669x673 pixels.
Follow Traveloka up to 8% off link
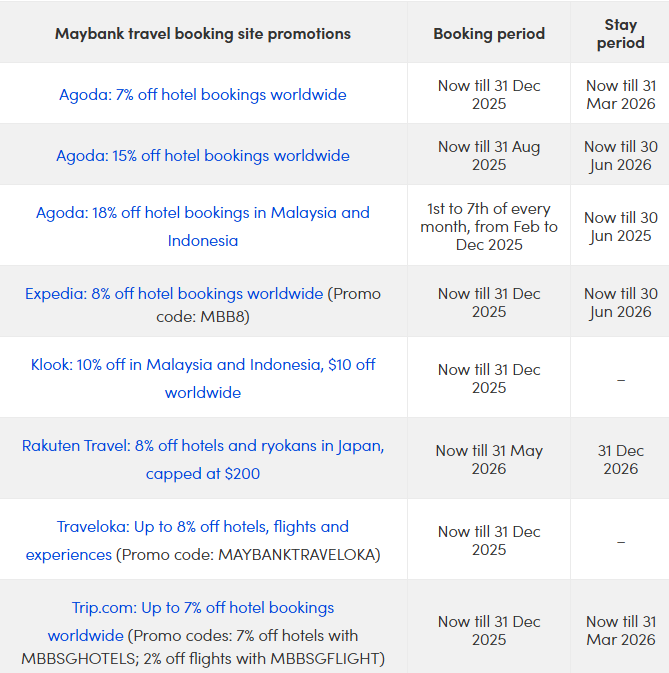(x=203, y=527)
